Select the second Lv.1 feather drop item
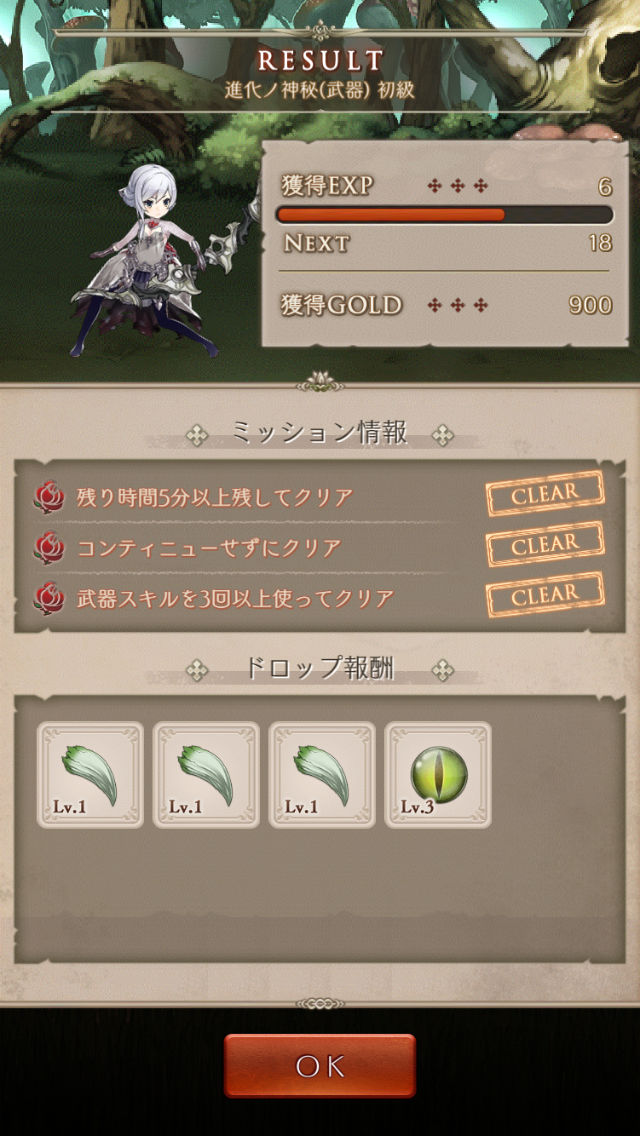The height and width of the screenshot is (1136, 640). 206,774
